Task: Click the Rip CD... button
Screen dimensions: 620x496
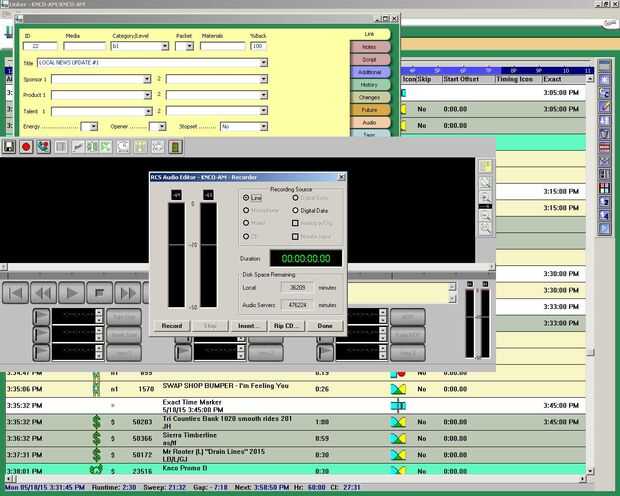Action: pyautogui.click(x=286, y=326)
